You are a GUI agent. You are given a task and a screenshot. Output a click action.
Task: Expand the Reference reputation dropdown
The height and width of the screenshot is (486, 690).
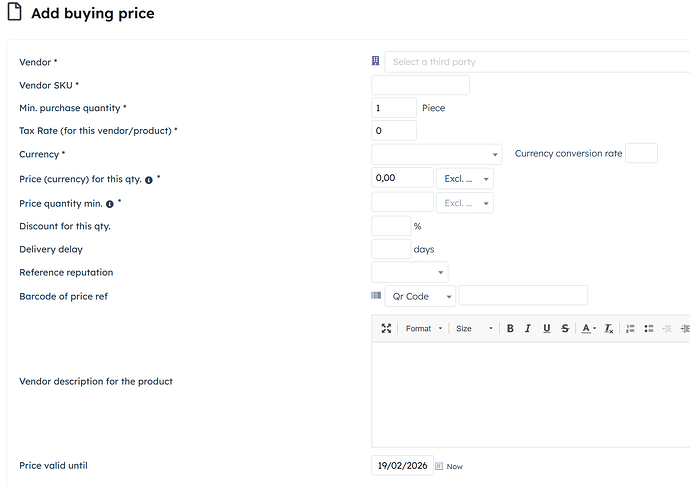click(409, 272)
